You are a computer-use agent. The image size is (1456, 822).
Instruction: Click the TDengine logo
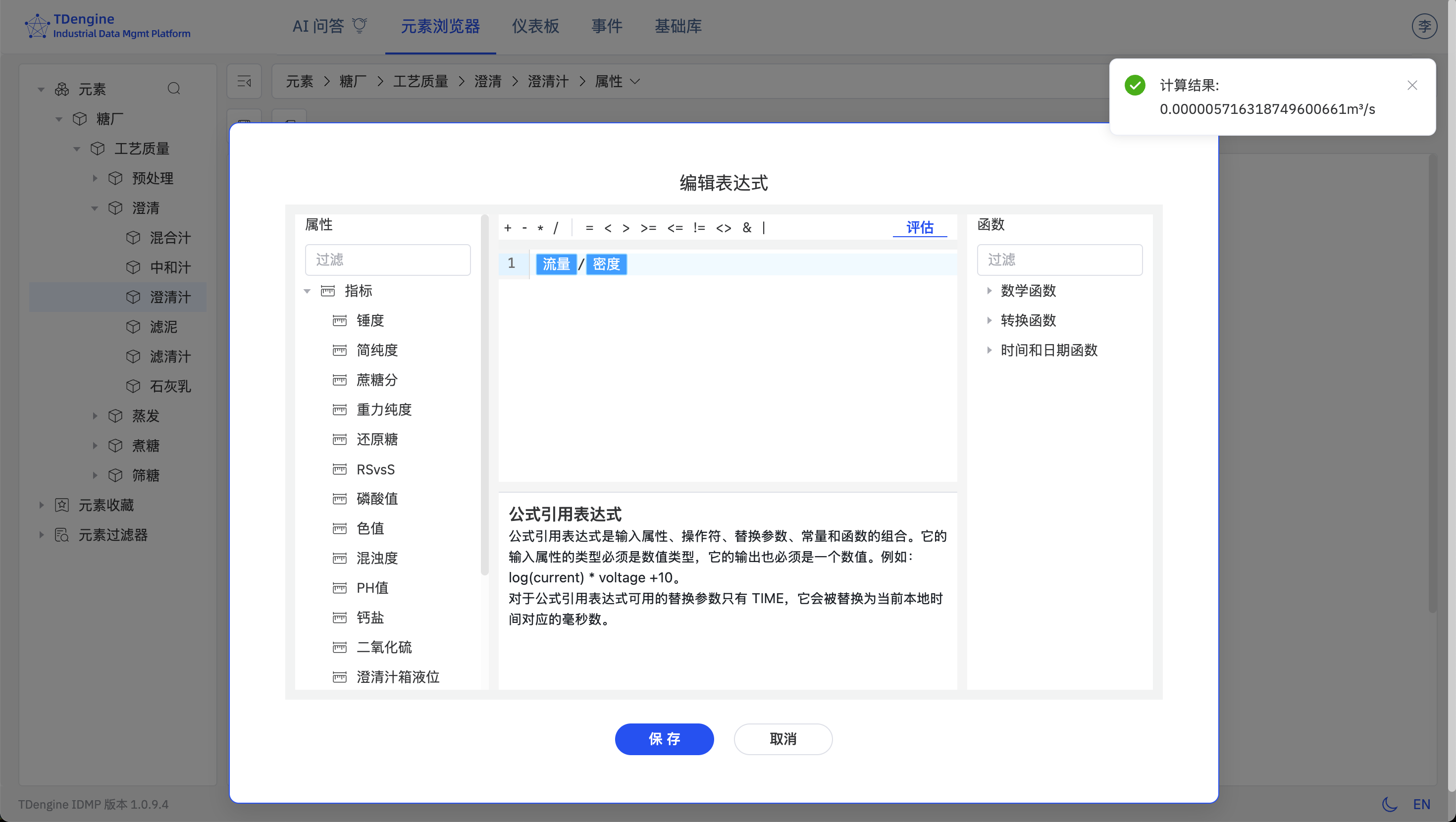click(37, 25)
